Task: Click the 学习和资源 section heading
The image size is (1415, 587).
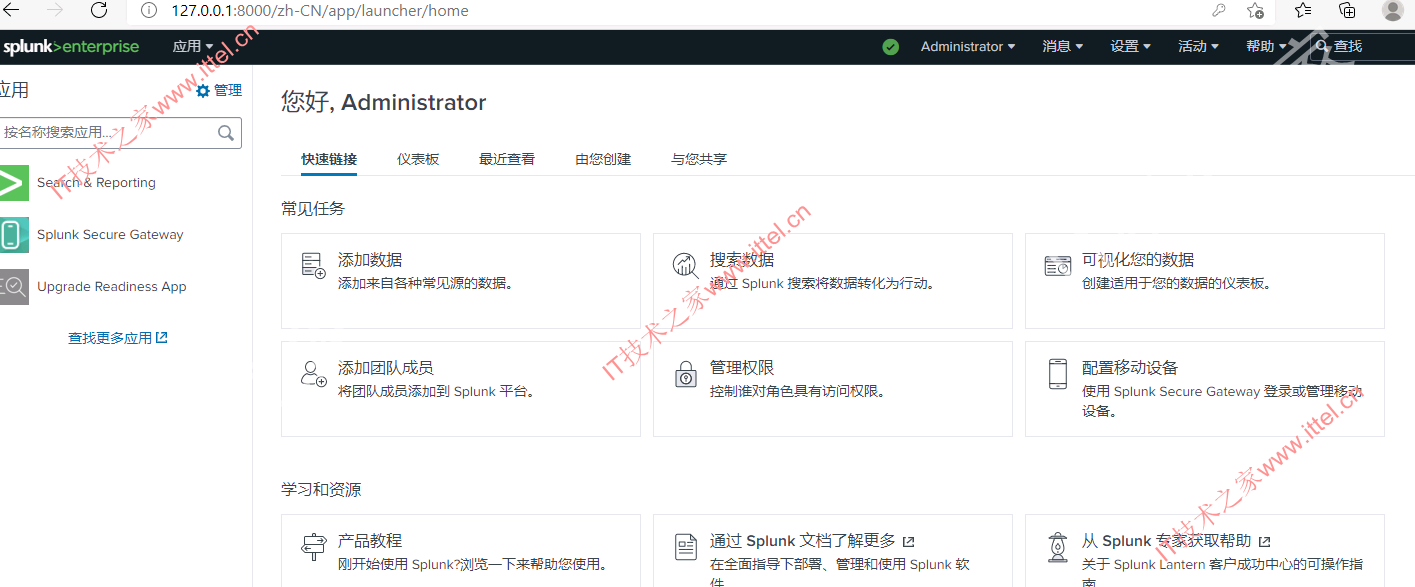Action: point(321,490)
